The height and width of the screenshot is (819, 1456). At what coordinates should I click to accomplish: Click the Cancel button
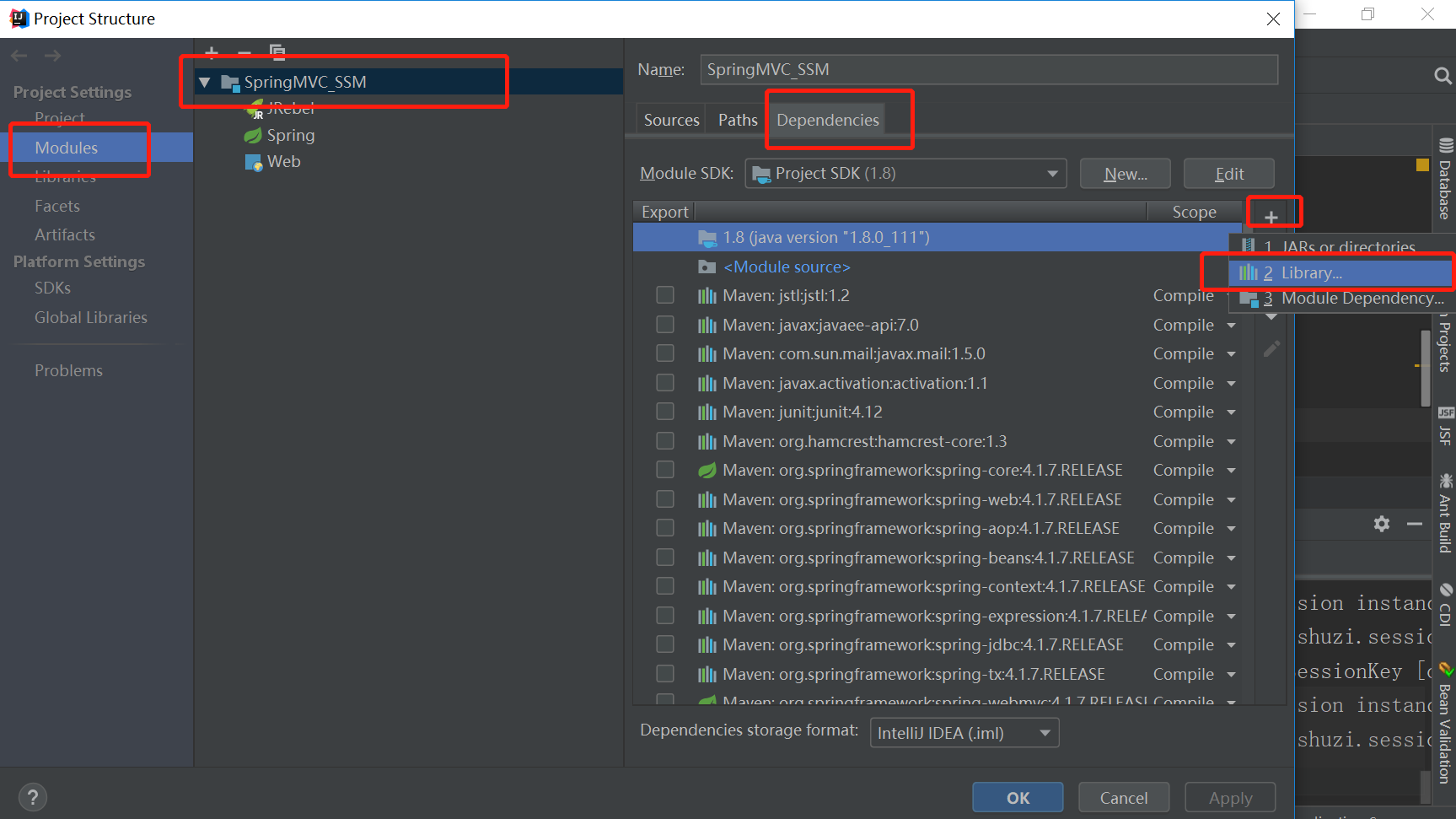click(1124, 798)
